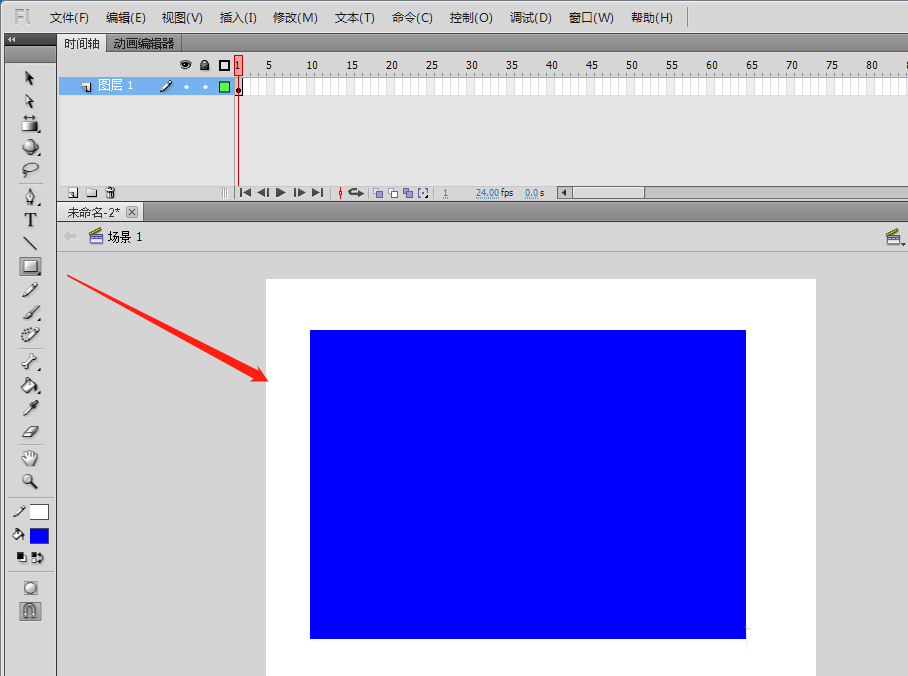The image size is (908, 676).
Task: Select the Paint Bucket tool
Action: [x=30, y=385]
